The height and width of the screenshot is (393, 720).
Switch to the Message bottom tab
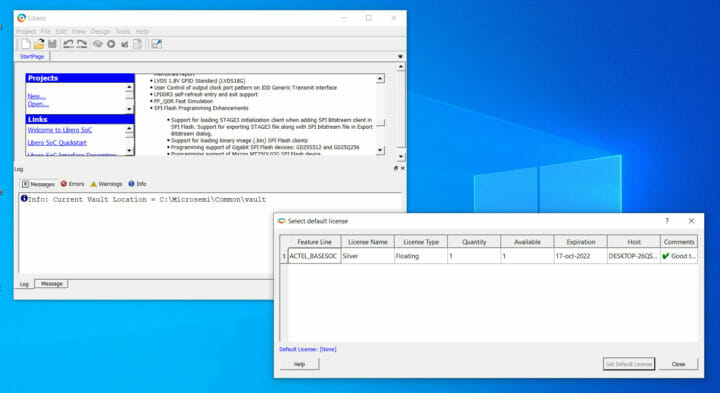coord(51,284)
